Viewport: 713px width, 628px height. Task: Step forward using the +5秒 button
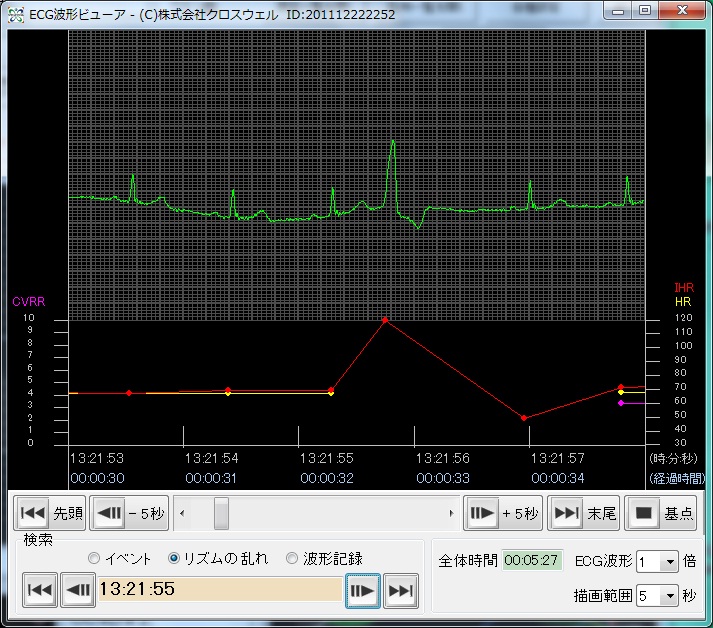coord(502,513)
